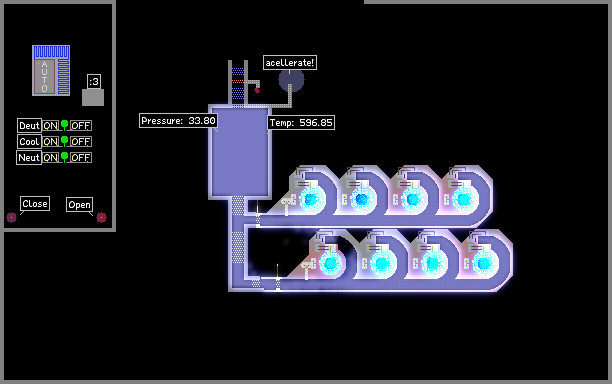The height and width of the screenshot is (384, 612).
Task: Turn Deut ON
Action: (51, 126)
